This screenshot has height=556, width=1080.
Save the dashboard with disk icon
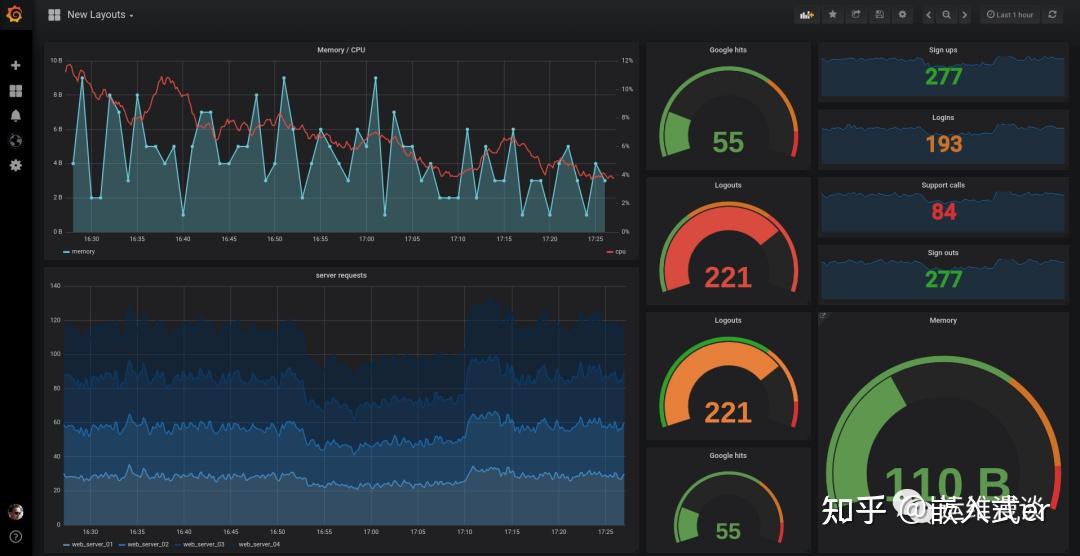click(x=879, y=14)
